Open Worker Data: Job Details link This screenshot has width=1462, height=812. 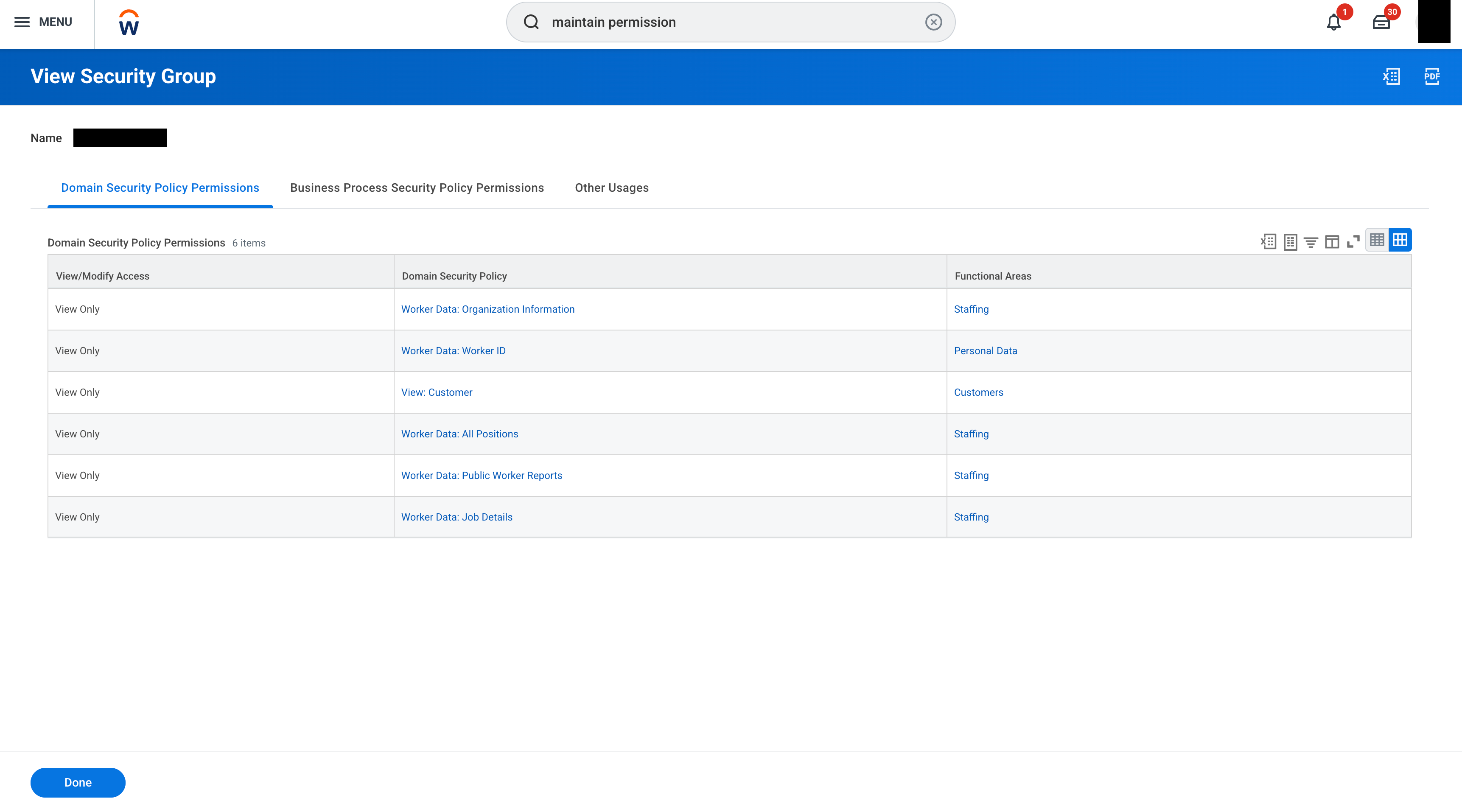pyautogui.click(x=457, y=518)
